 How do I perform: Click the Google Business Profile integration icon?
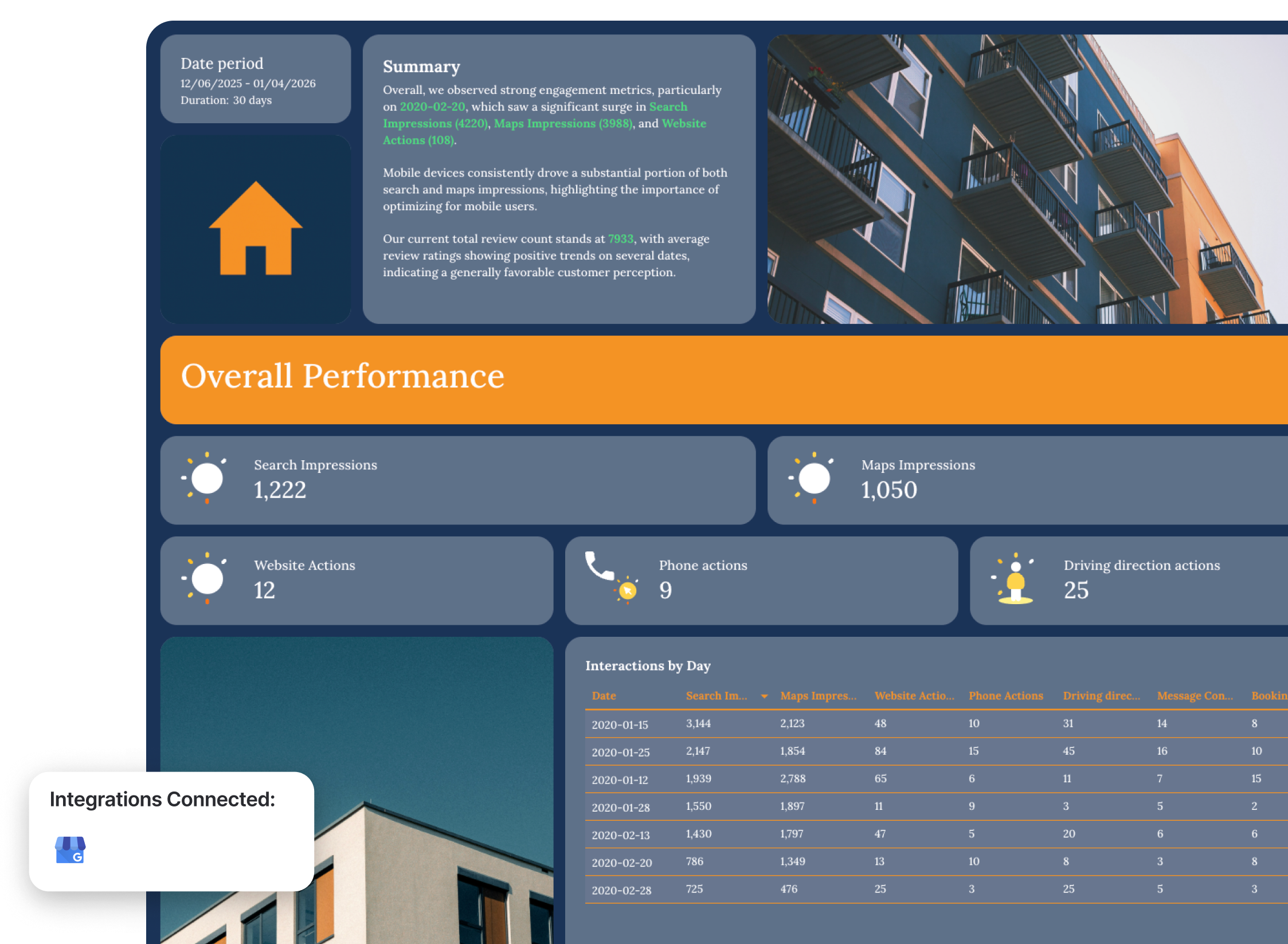click(x=70, y=848)
